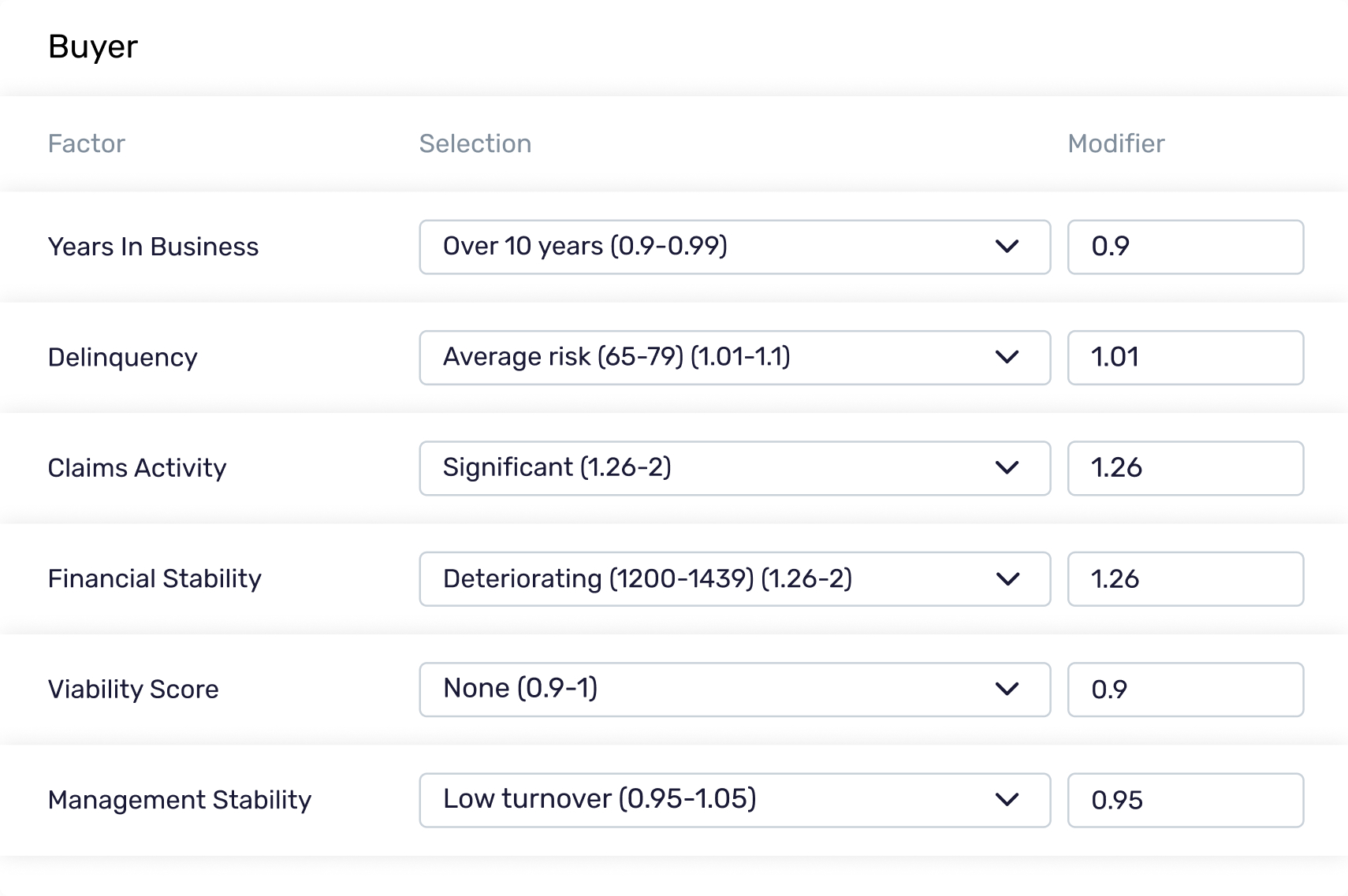Image resolution: width=1348 pixels, height=896 pixels.
Task: Click the chevron arrow beside Significant (1.26-2)
Action: [x=1007, y=468]
